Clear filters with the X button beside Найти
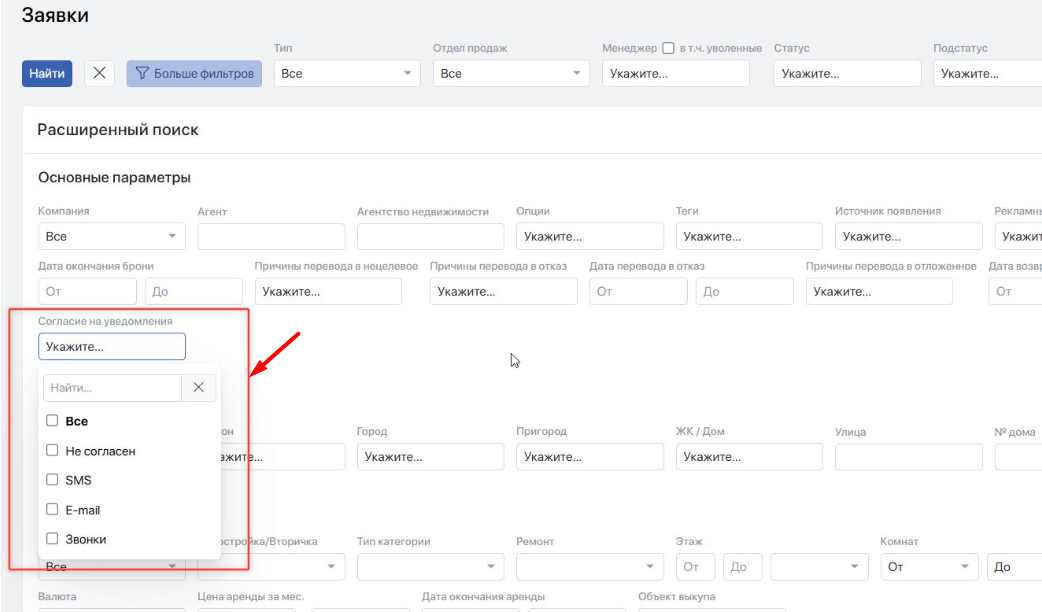The height and width of the screenshot is (612, 1042). point(99,73)
